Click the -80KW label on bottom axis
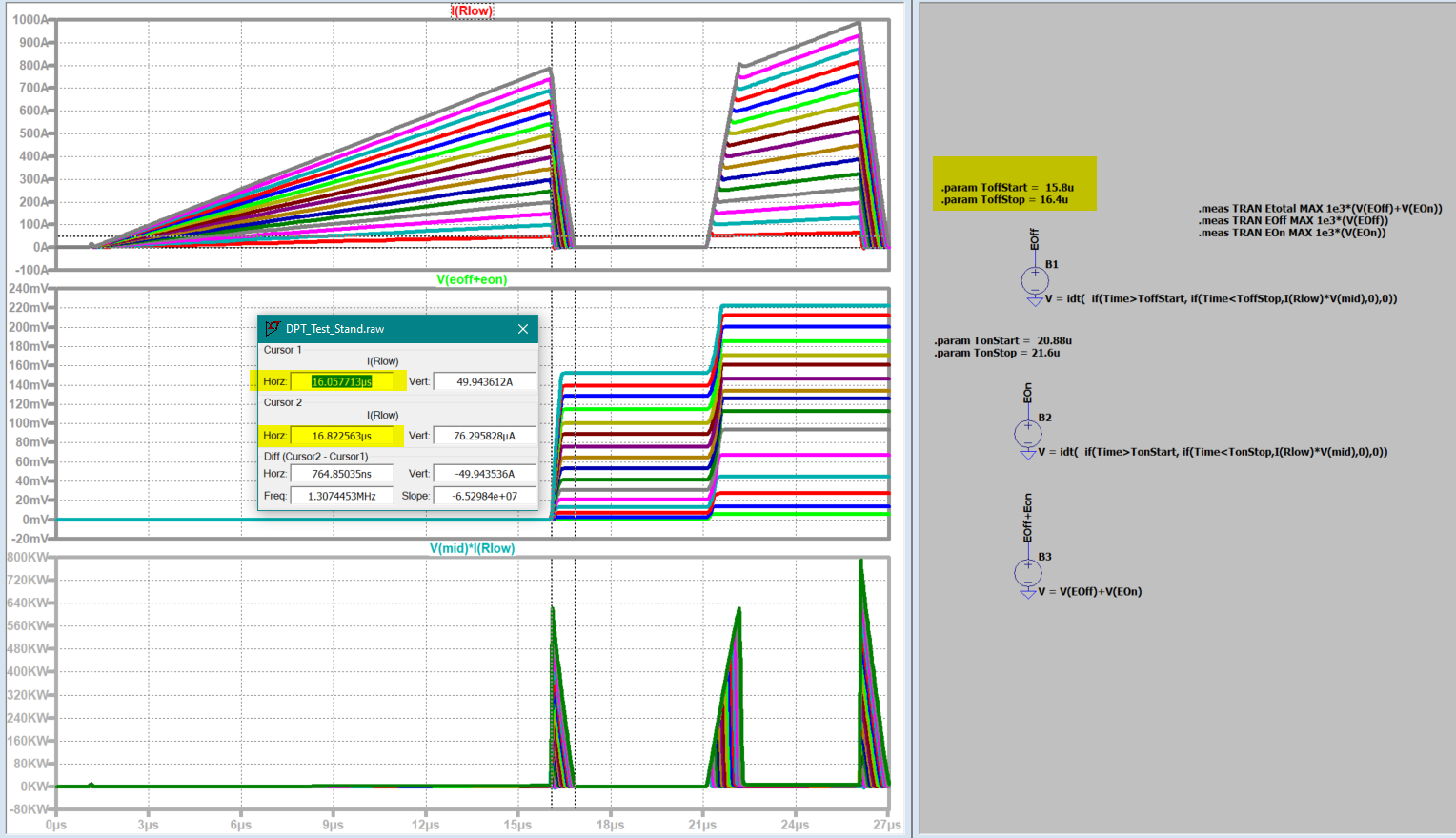The width and height of the screenshot is (1456, 838). tap(29, 809)
